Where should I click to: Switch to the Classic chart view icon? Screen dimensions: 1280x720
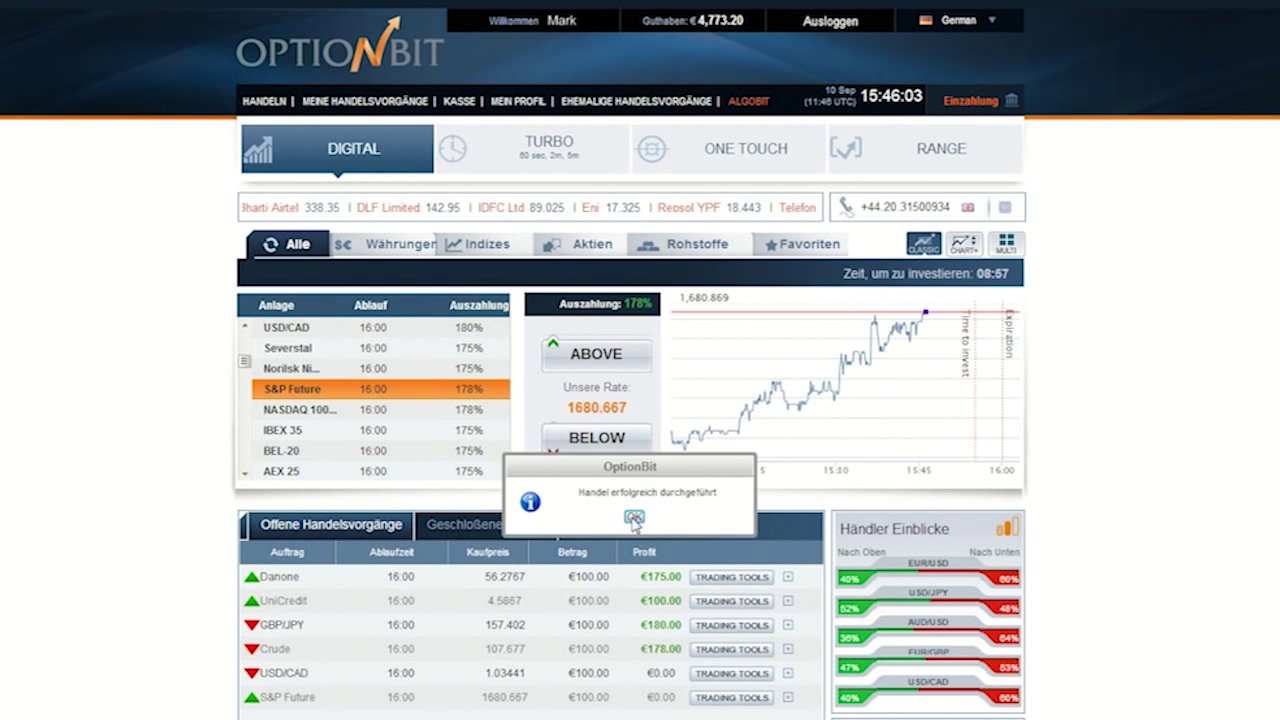(x=923, y=244)
